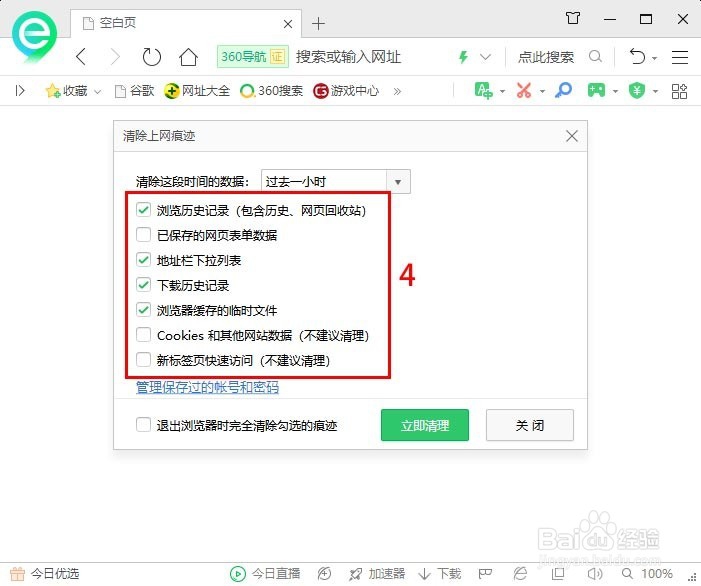Image resolution: width=701 pixels, height=586 pixels.
Task: Select the 空白页 tab
Action: (x=186, y=23)
